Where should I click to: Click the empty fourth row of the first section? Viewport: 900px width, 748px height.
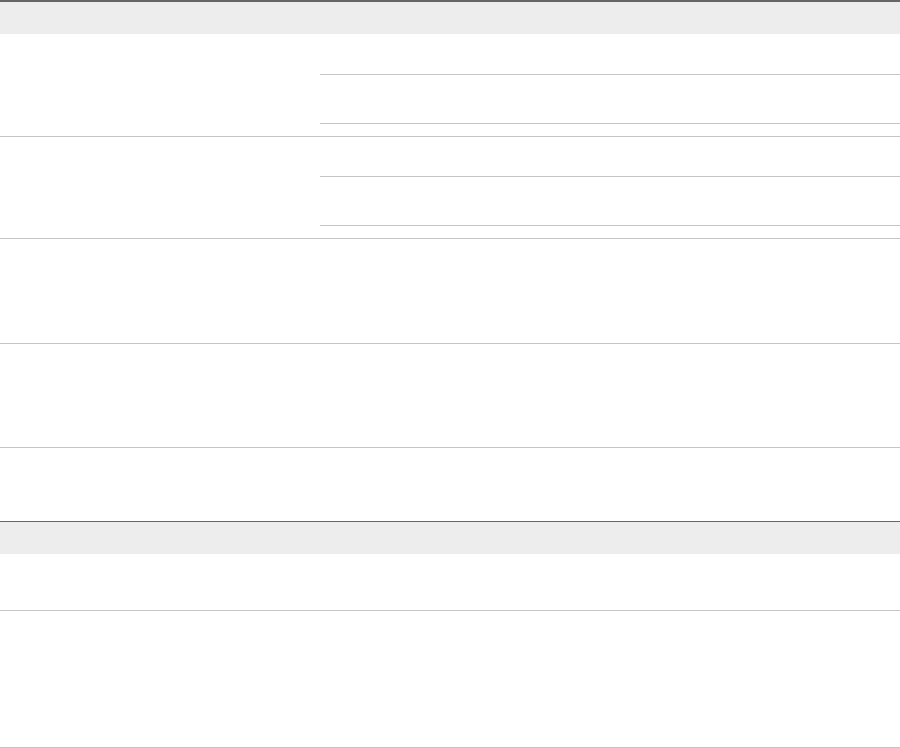[x=450, y=396]
